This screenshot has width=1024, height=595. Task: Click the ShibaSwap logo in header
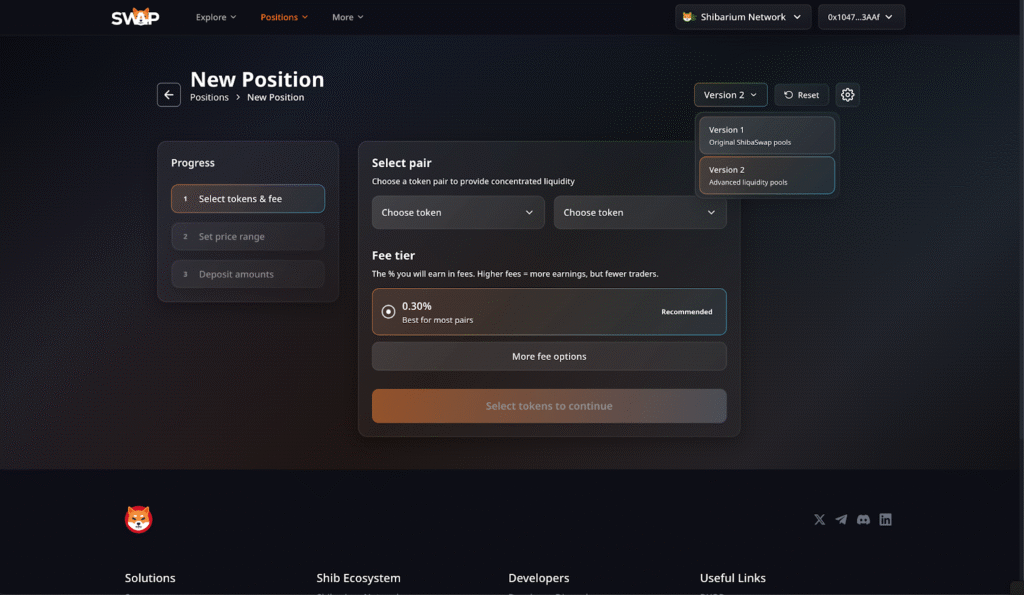135,17
